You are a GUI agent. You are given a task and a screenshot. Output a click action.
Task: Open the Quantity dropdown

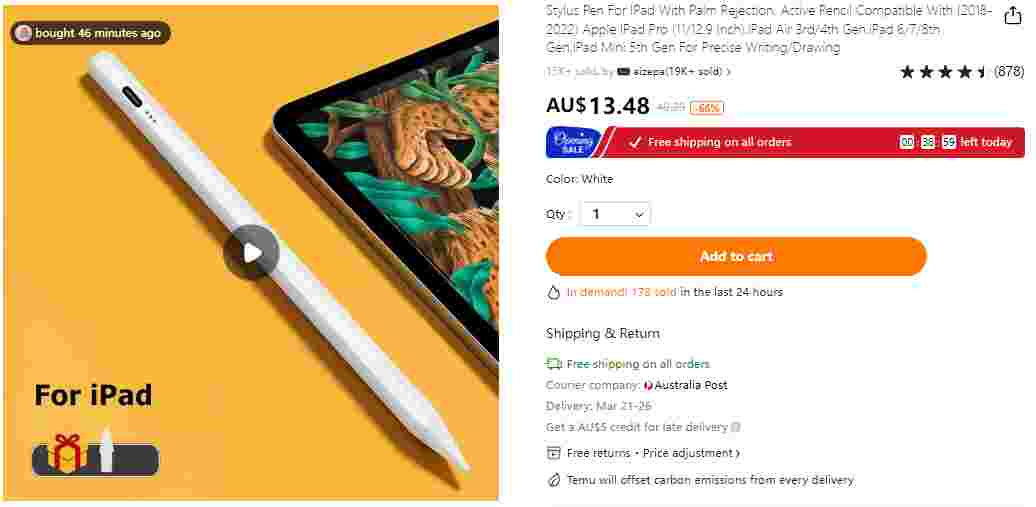(x=615, y=214)
